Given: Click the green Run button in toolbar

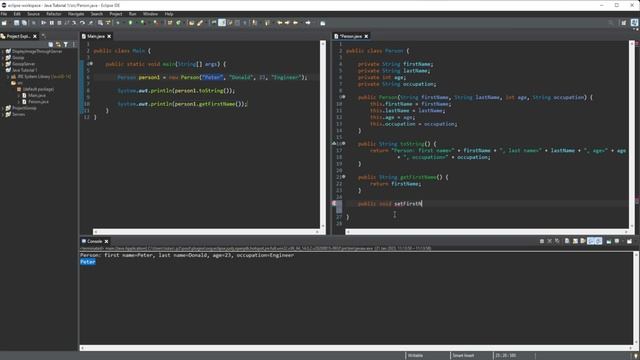Looking at the screenshot, I should click(x=131, y=23).
